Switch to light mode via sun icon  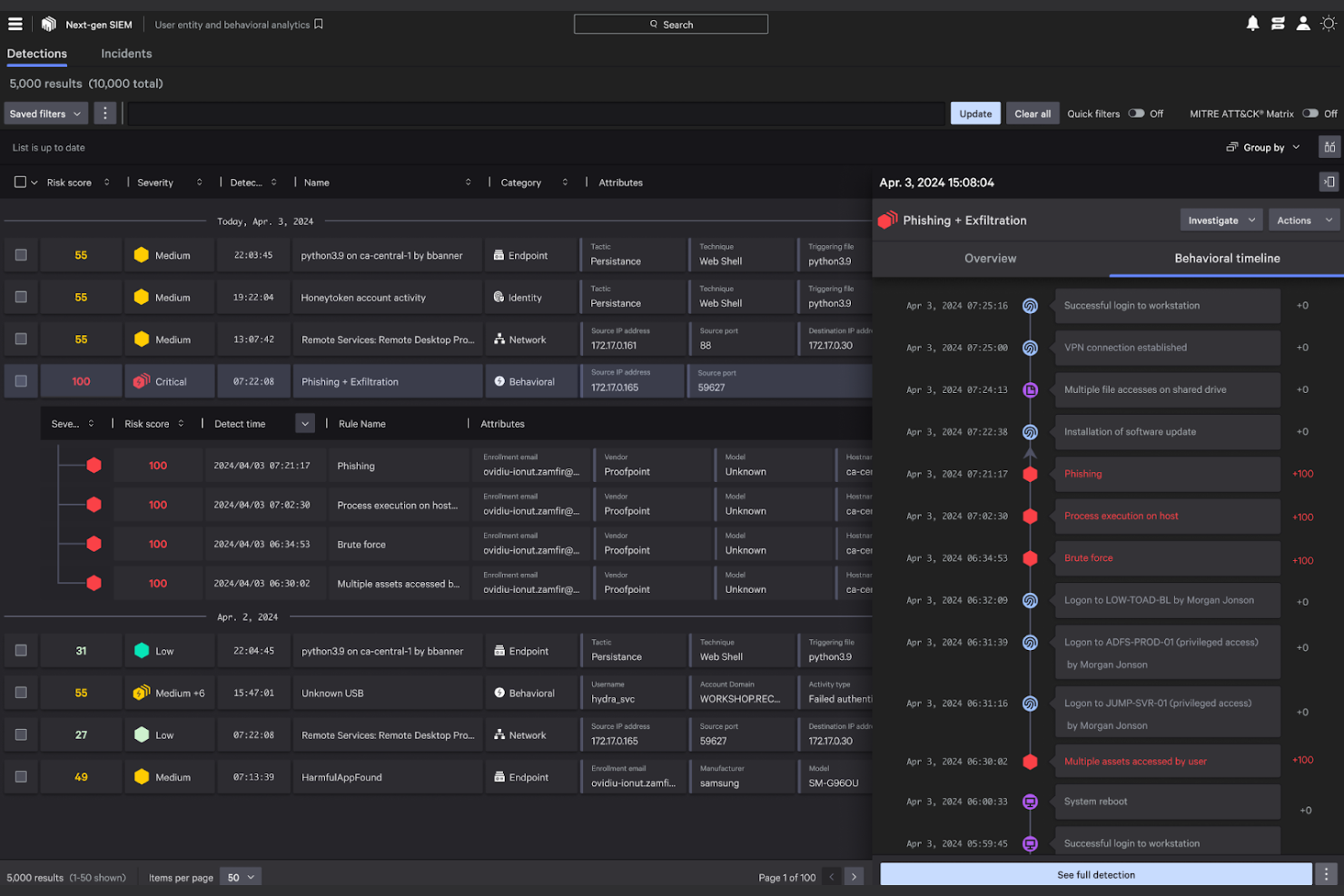[1329, 23]
